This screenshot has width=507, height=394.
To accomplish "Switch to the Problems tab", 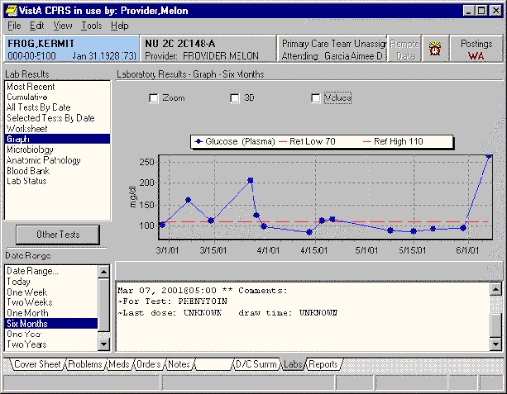I will pyautogui.click(x=85, y=364).
